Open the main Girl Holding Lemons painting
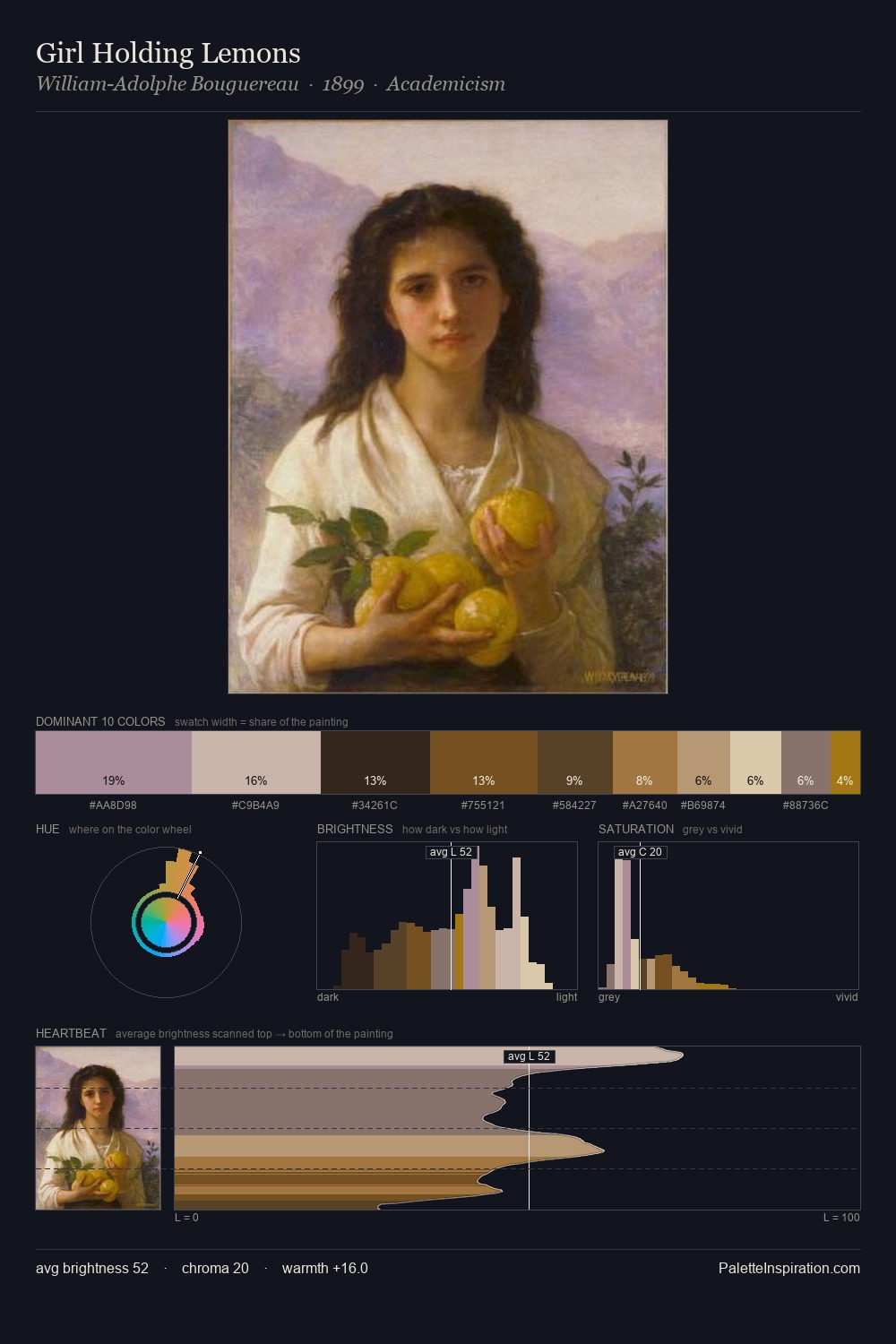 448,407
